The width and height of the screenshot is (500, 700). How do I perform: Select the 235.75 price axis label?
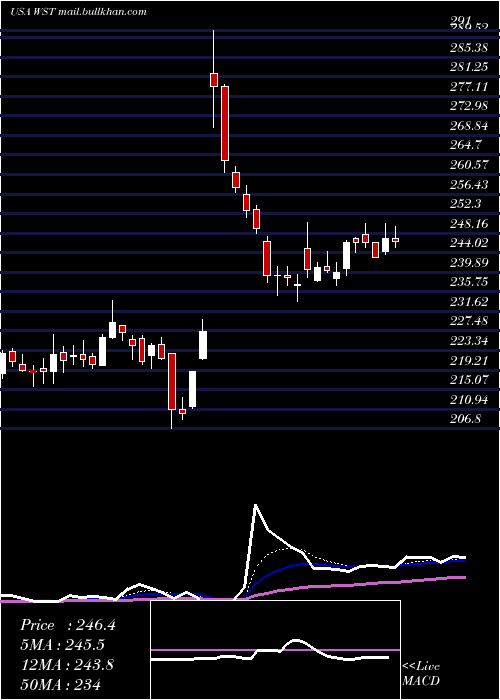click(471, 283)
